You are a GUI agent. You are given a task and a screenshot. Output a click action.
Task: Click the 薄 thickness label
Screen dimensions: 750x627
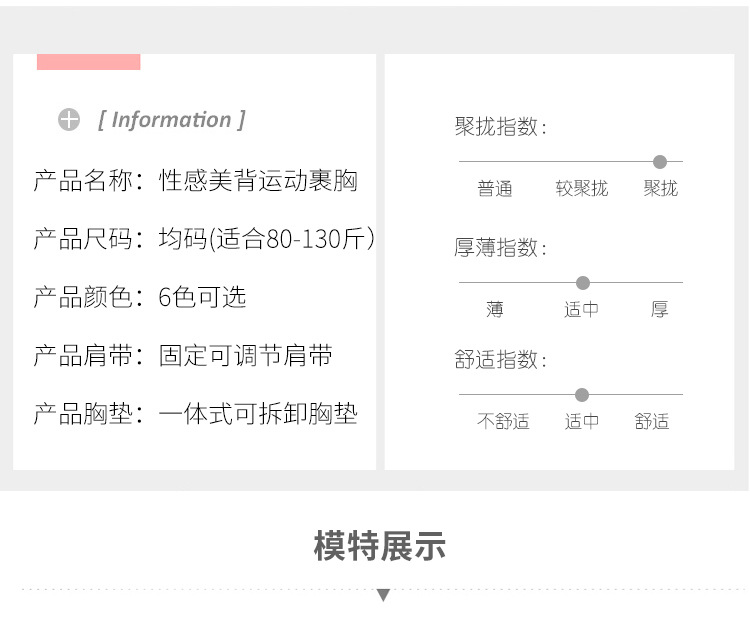495,309
